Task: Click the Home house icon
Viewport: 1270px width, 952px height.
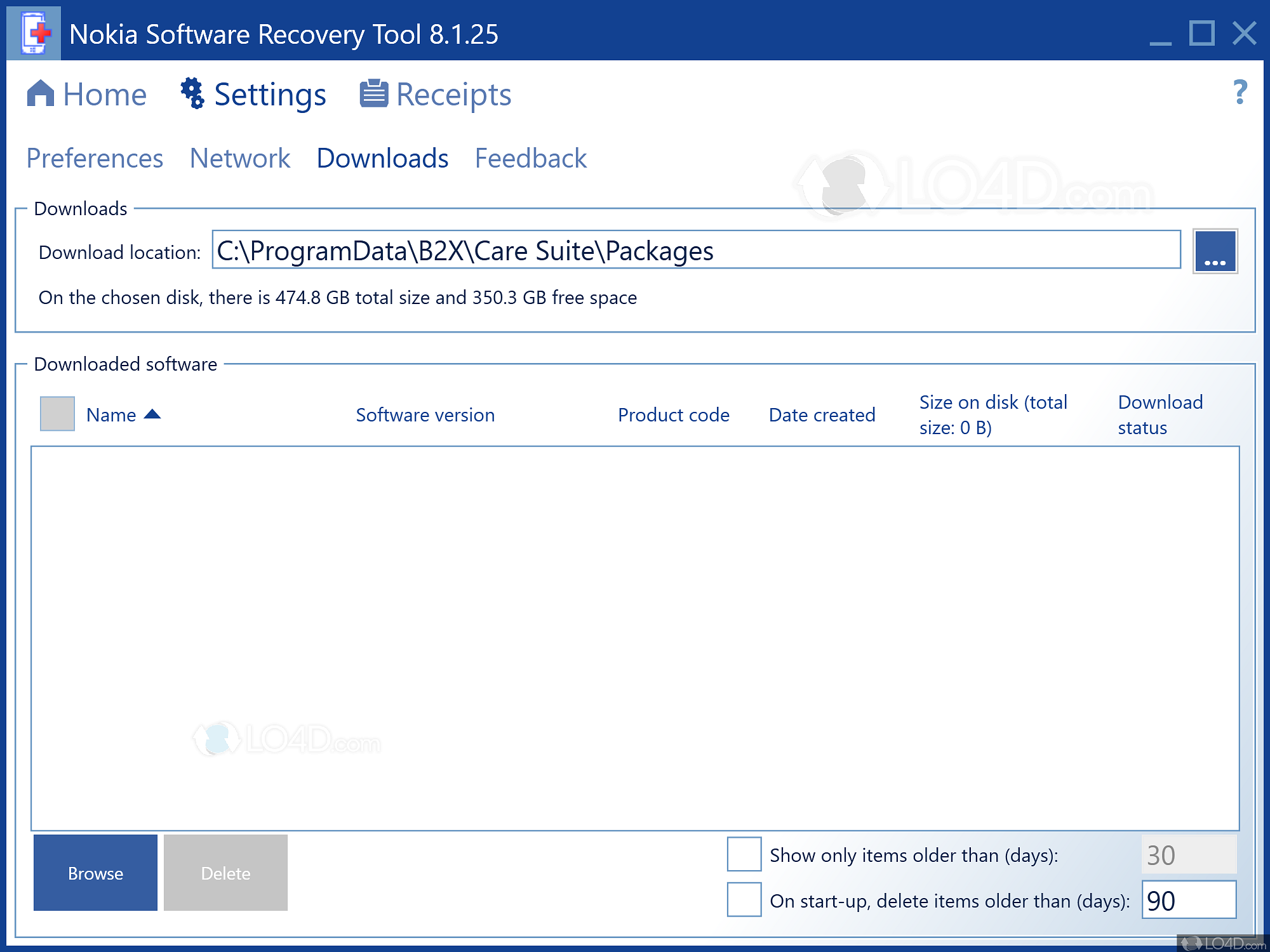Action: click(x=41, y=94)
